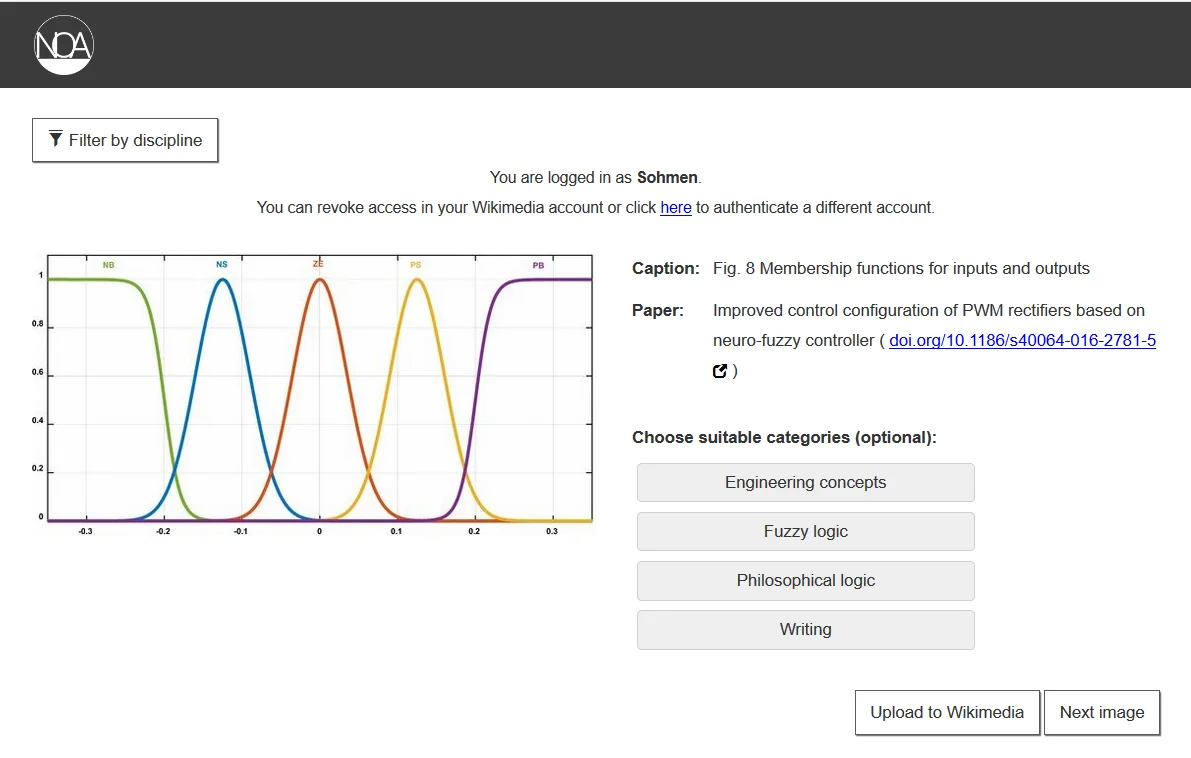
Task: Click the external link icon after the DOI
Action: 720,371
